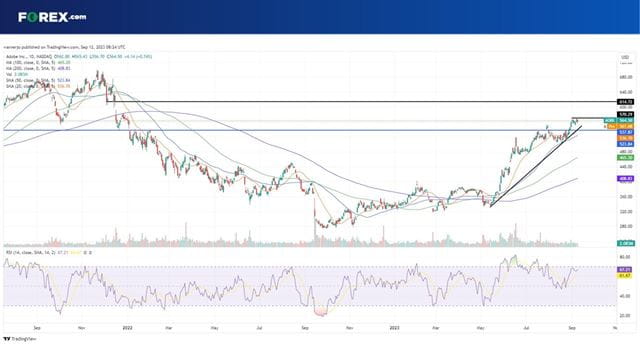Click the purple 408.83 moving average label
This screenshot has height=360, width=640.
click(x=625, y=178)
